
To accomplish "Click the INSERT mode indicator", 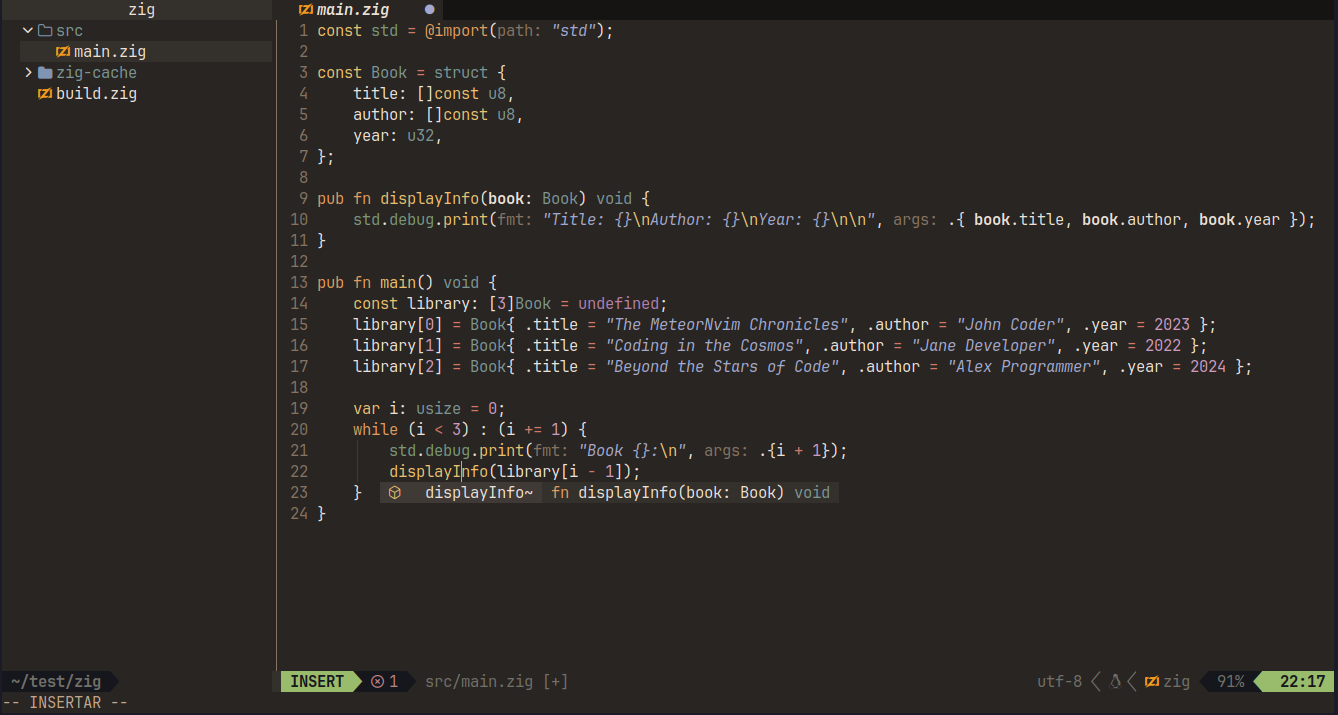I will click(317, 682).
